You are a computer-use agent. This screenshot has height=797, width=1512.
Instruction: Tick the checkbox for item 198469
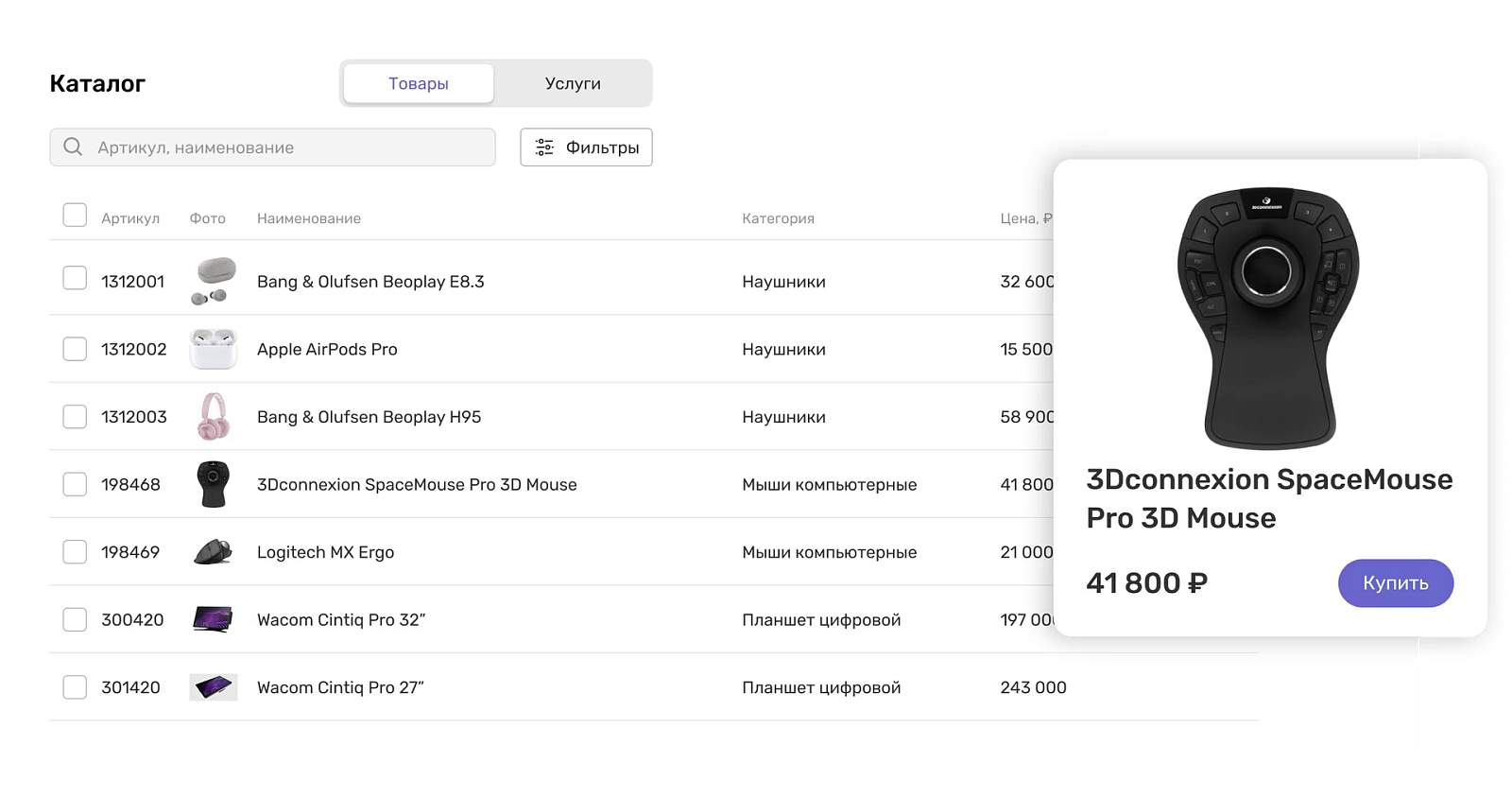75,552
